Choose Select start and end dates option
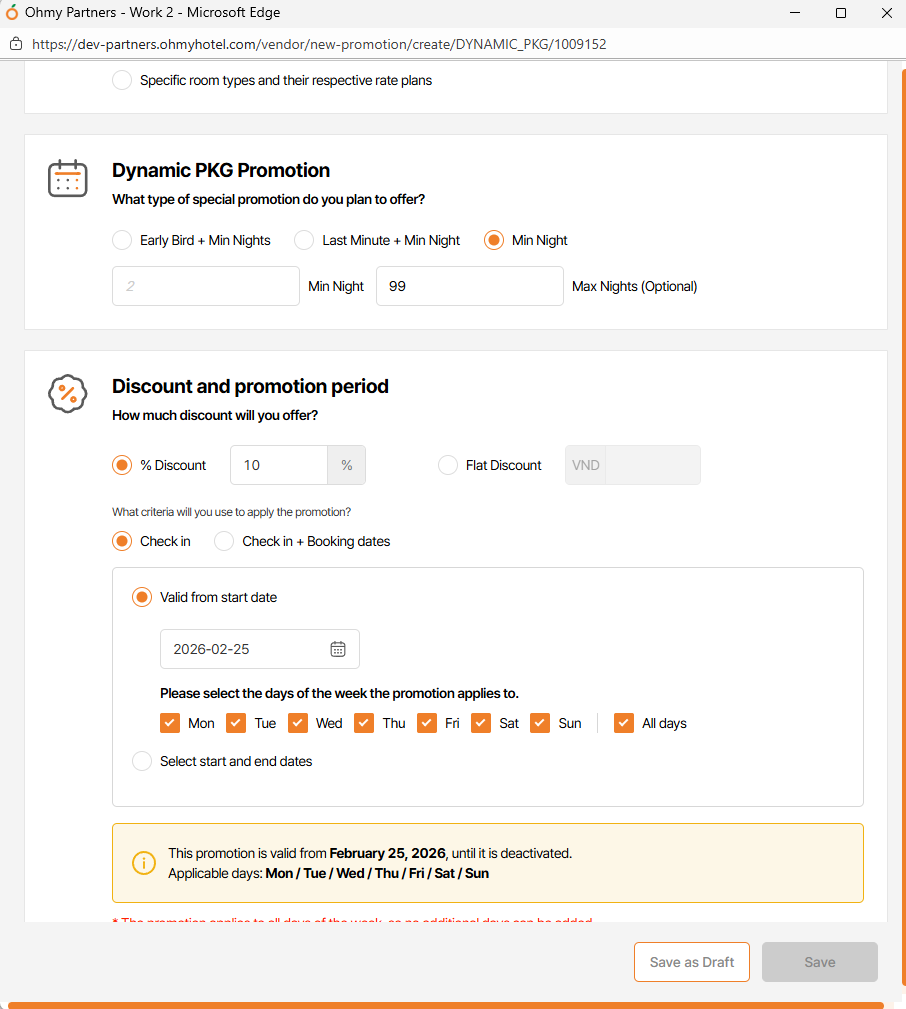Screen dimensions: 906x1009 [x=142, y=761]
